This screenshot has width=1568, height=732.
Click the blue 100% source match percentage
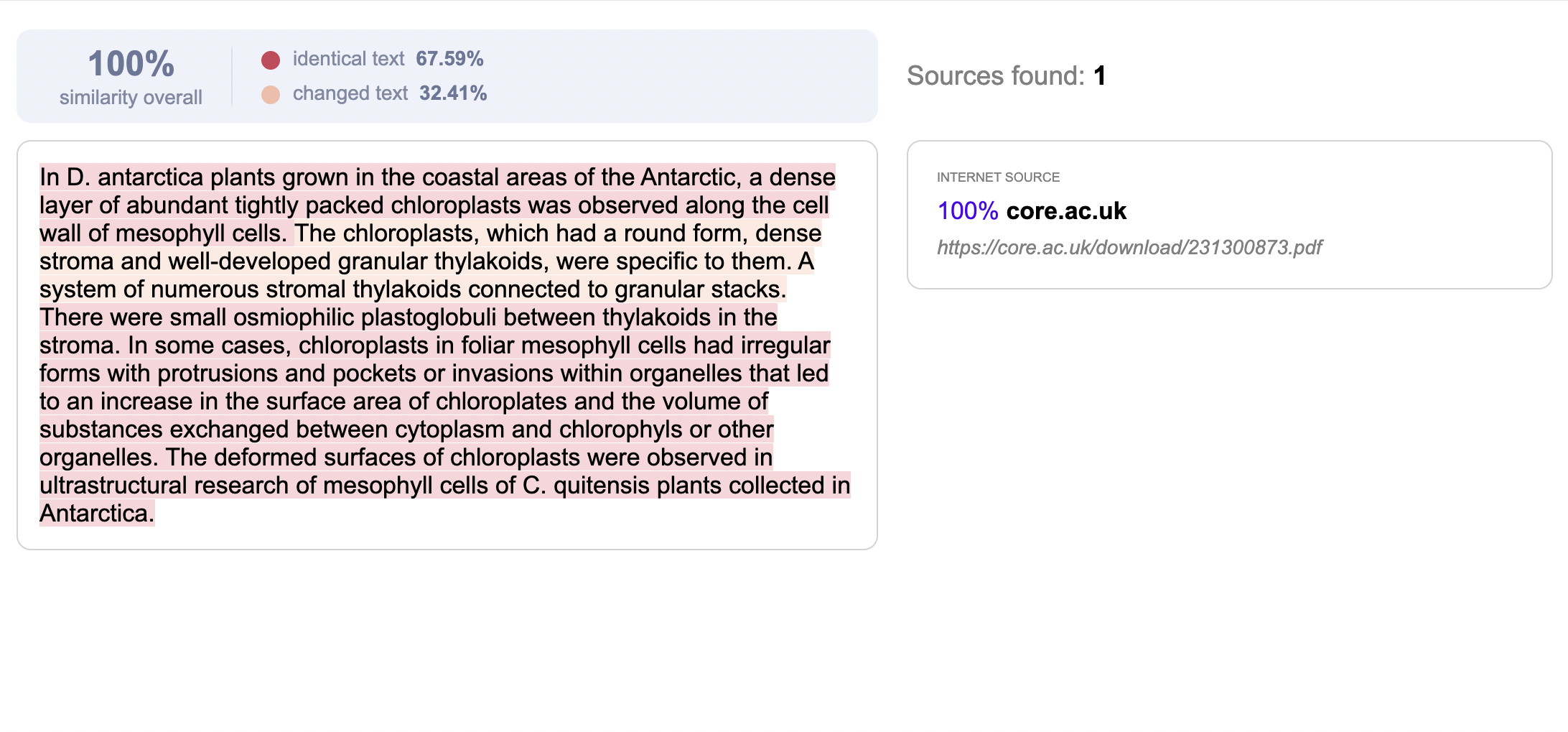[x=968, y=211]
